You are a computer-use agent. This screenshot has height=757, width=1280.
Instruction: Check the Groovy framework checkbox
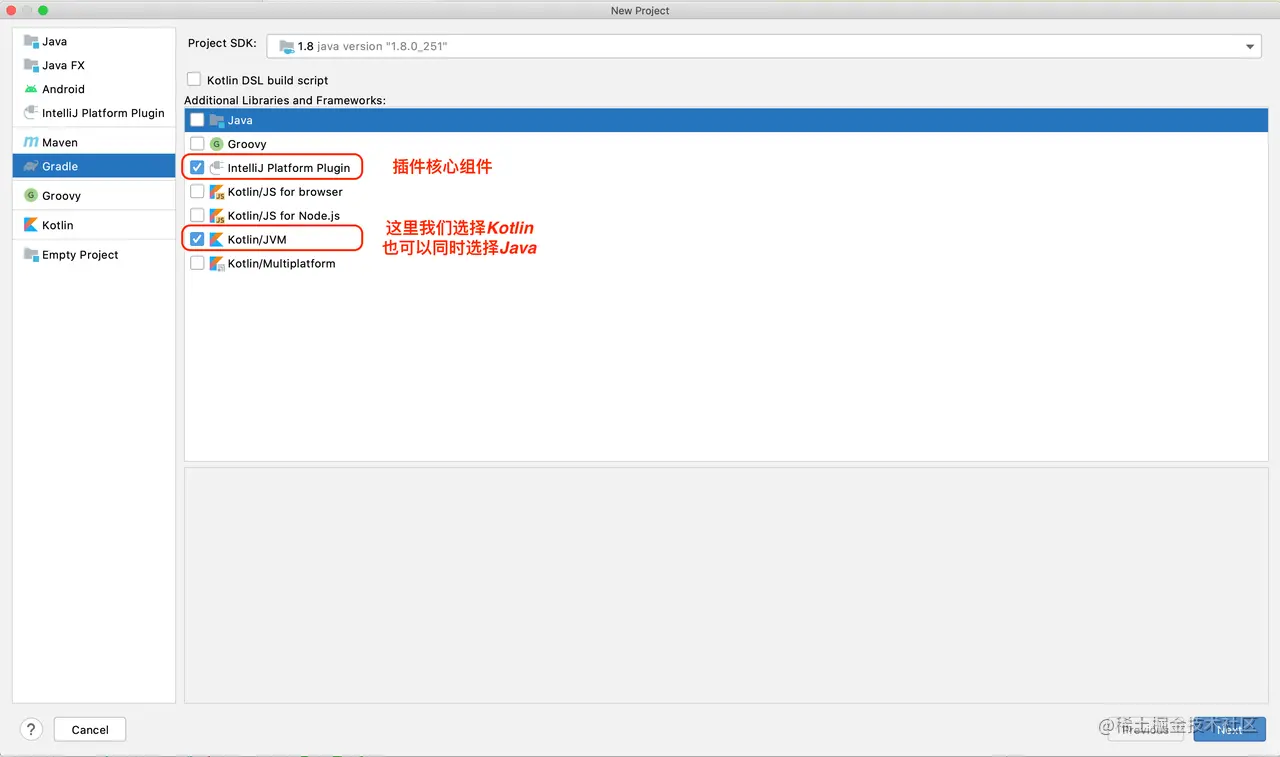[x=197, y=144]
